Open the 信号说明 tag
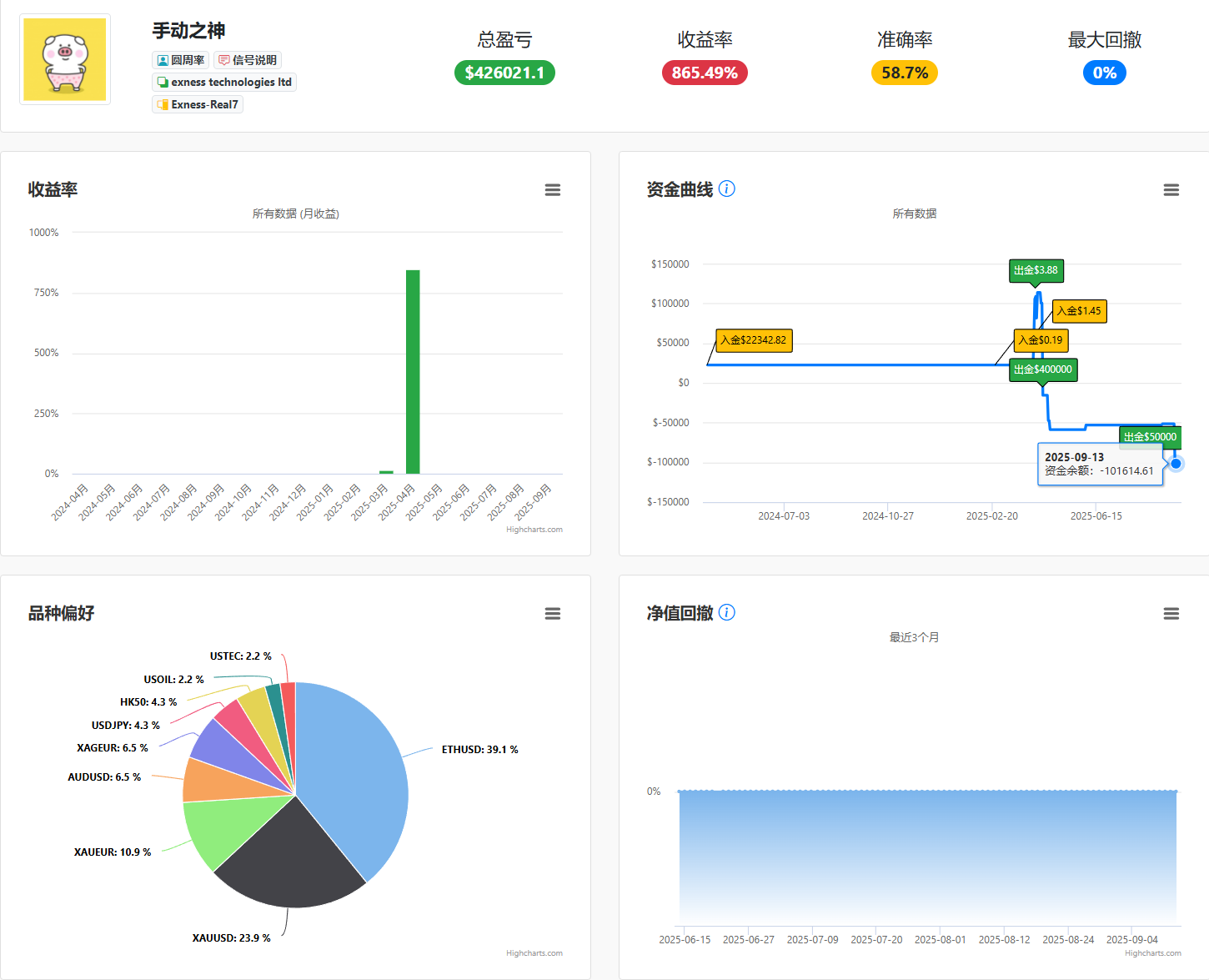The image size is (1209, 980). point(248,60)
